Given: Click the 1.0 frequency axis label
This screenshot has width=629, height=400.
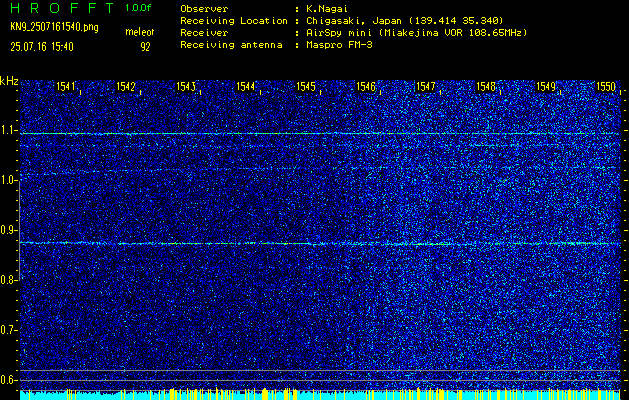Looking at the screenshot, I should click(x=7, y=181).
